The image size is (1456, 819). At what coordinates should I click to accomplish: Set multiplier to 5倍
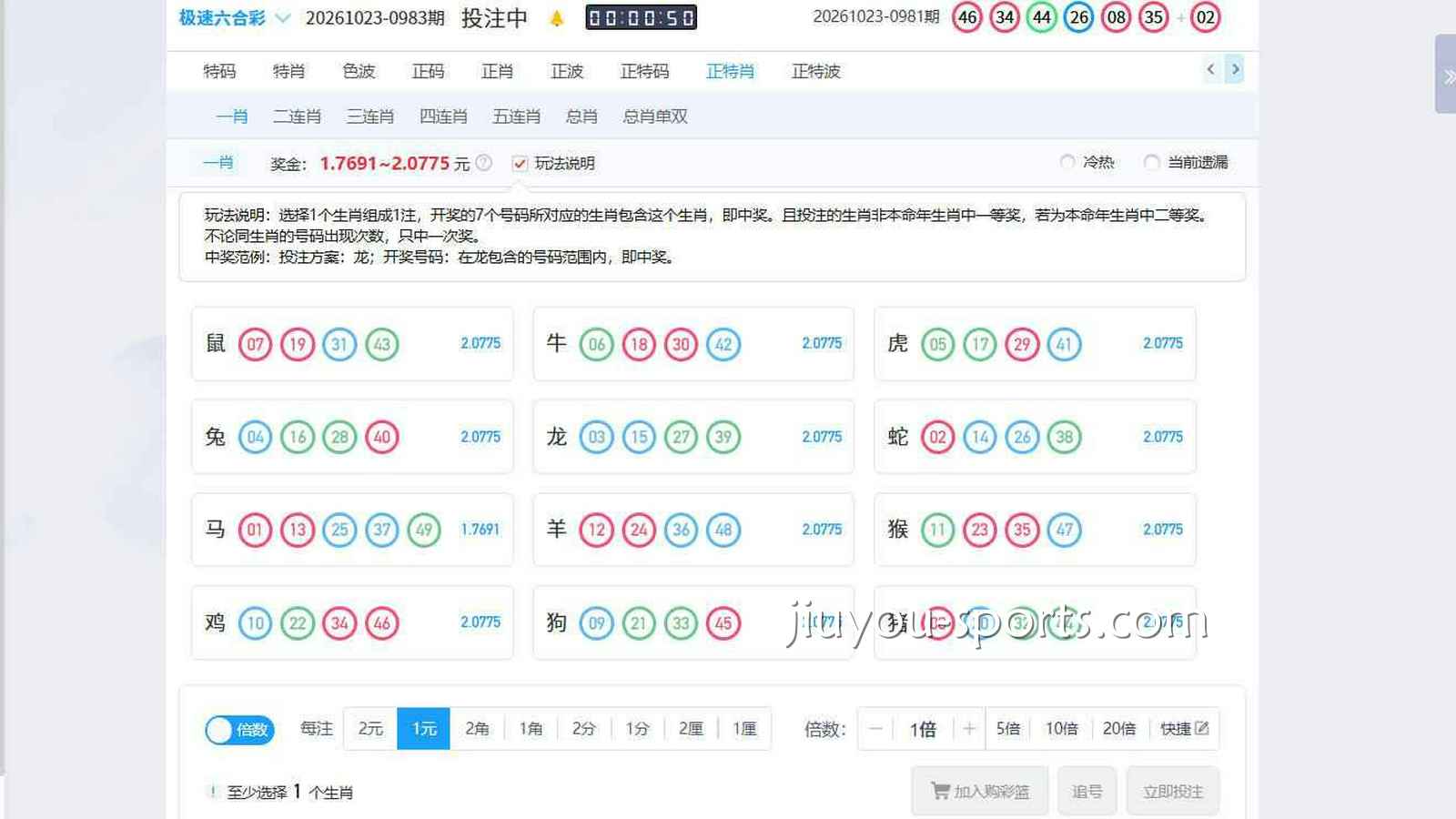pos(1008,729)
